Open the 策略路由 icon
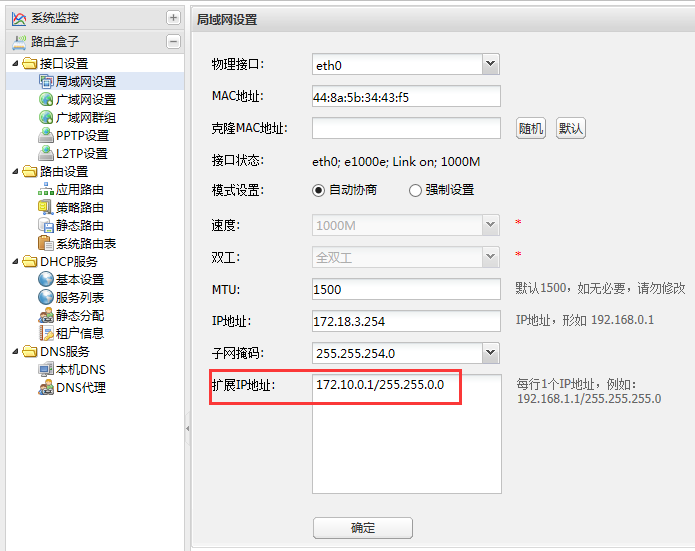Screen dimensions: 695x551 coord(46,207)
